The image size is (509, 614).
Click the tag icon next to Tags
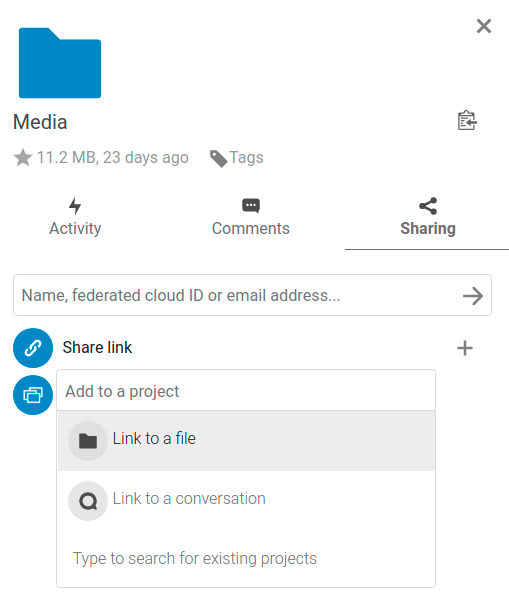[x=218, y=158]
